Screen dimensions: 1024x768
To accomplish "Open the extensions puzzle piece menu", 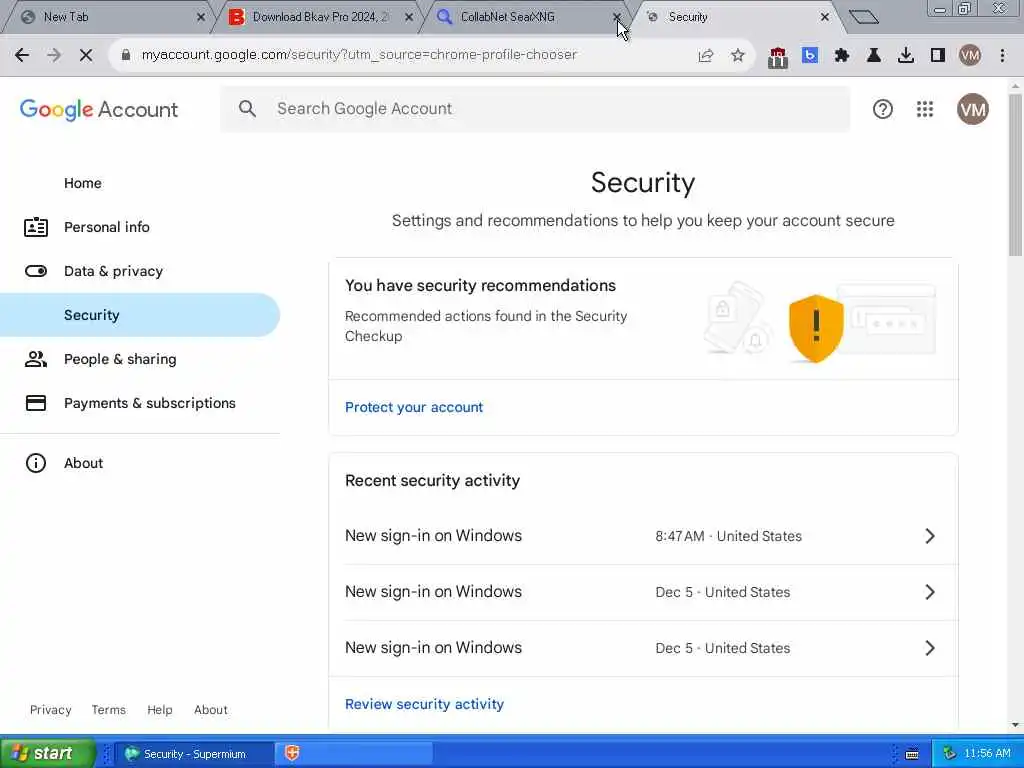I will (x=842, y=56).
